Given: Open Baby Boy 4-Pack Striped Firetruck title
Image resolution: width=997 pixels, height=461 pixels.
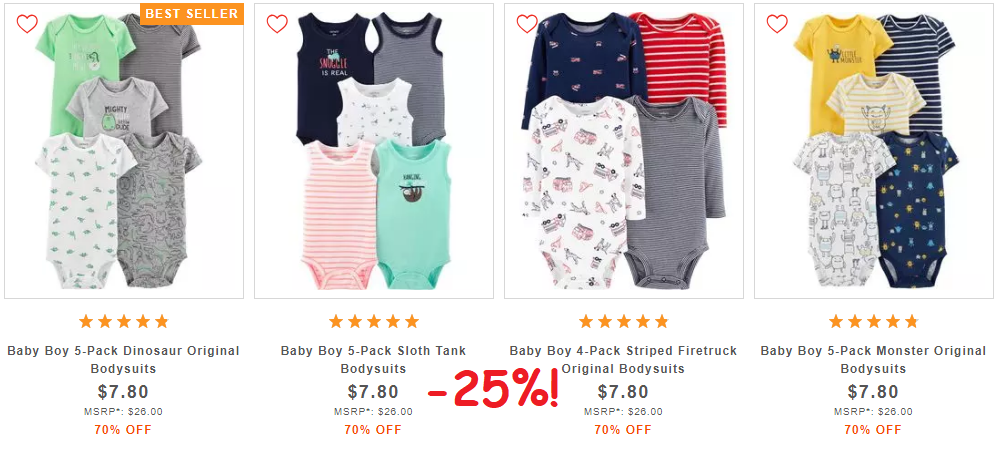Looking at the screenshot, I should coord(623,359).
